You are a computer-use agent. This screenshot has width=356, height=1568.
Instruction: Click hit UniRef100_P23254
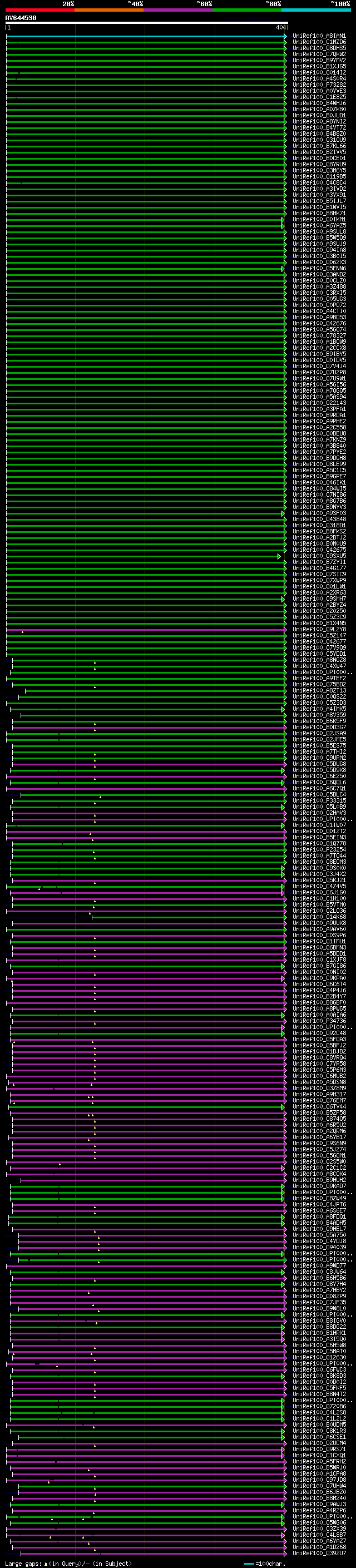[319, 850]
